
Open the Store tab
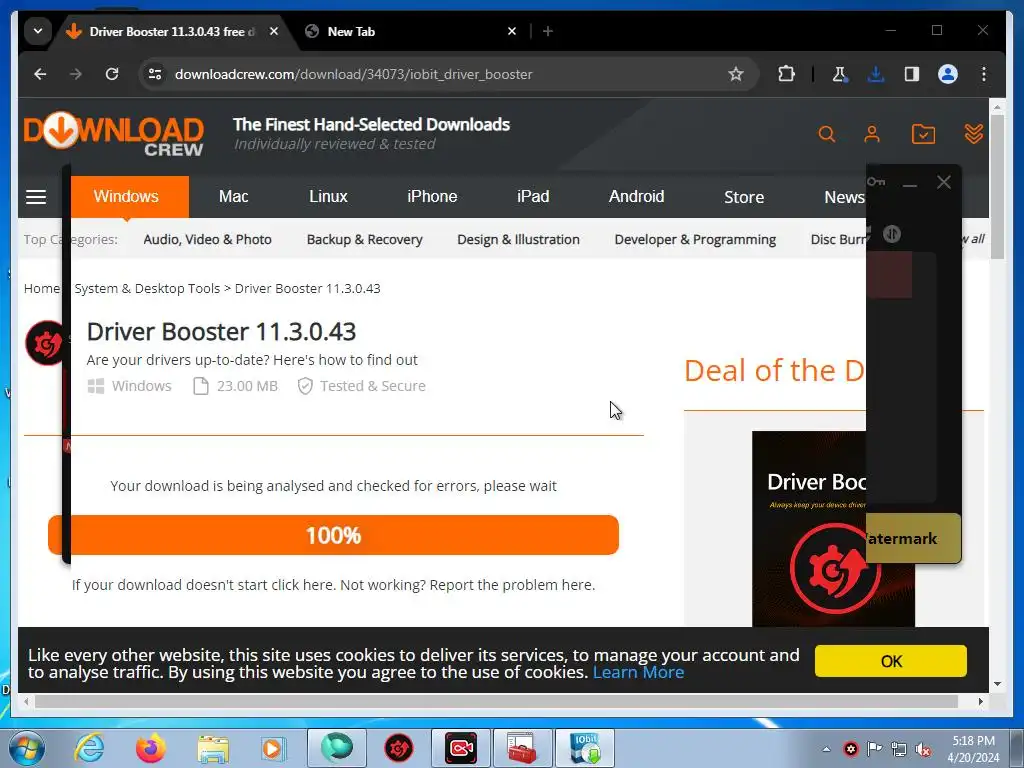pos(744,197)
